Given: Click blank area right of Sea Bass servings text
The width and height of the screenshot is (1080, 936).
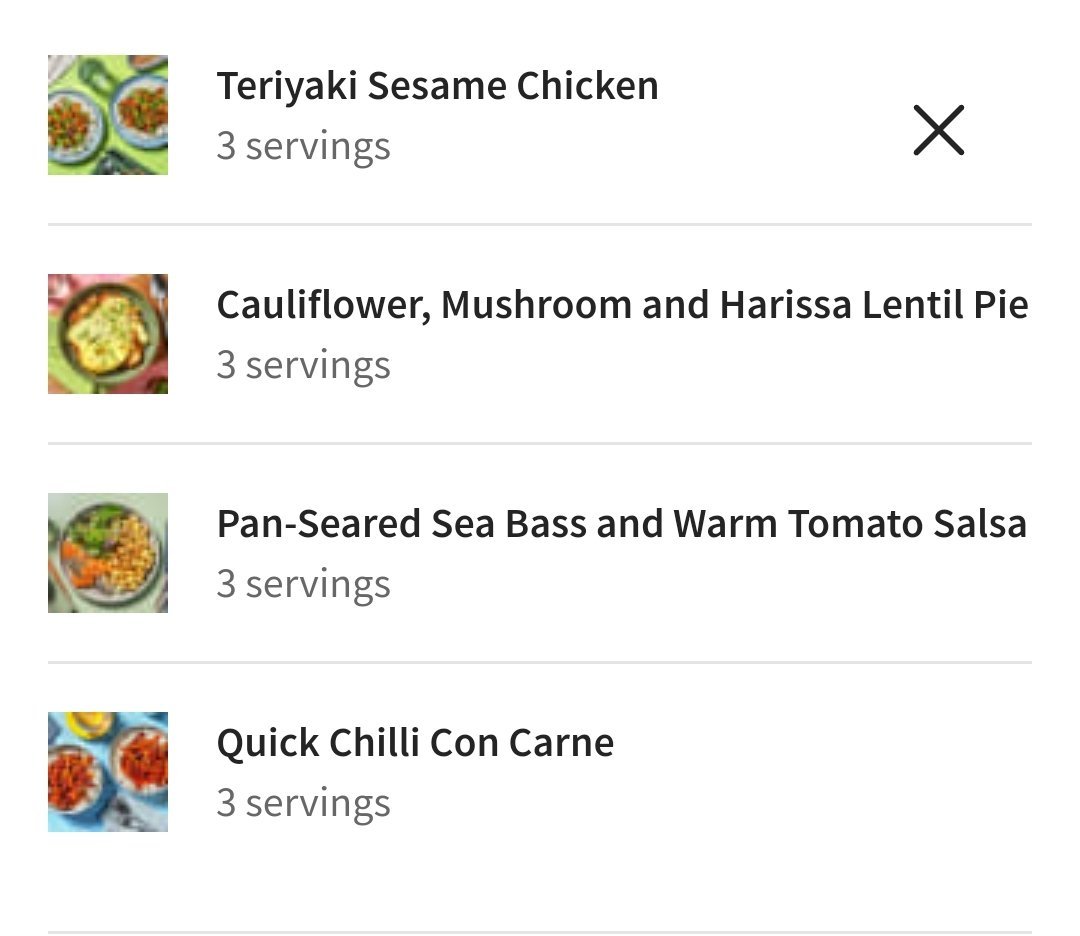Looking at the screenshot, I should (700, 585).
